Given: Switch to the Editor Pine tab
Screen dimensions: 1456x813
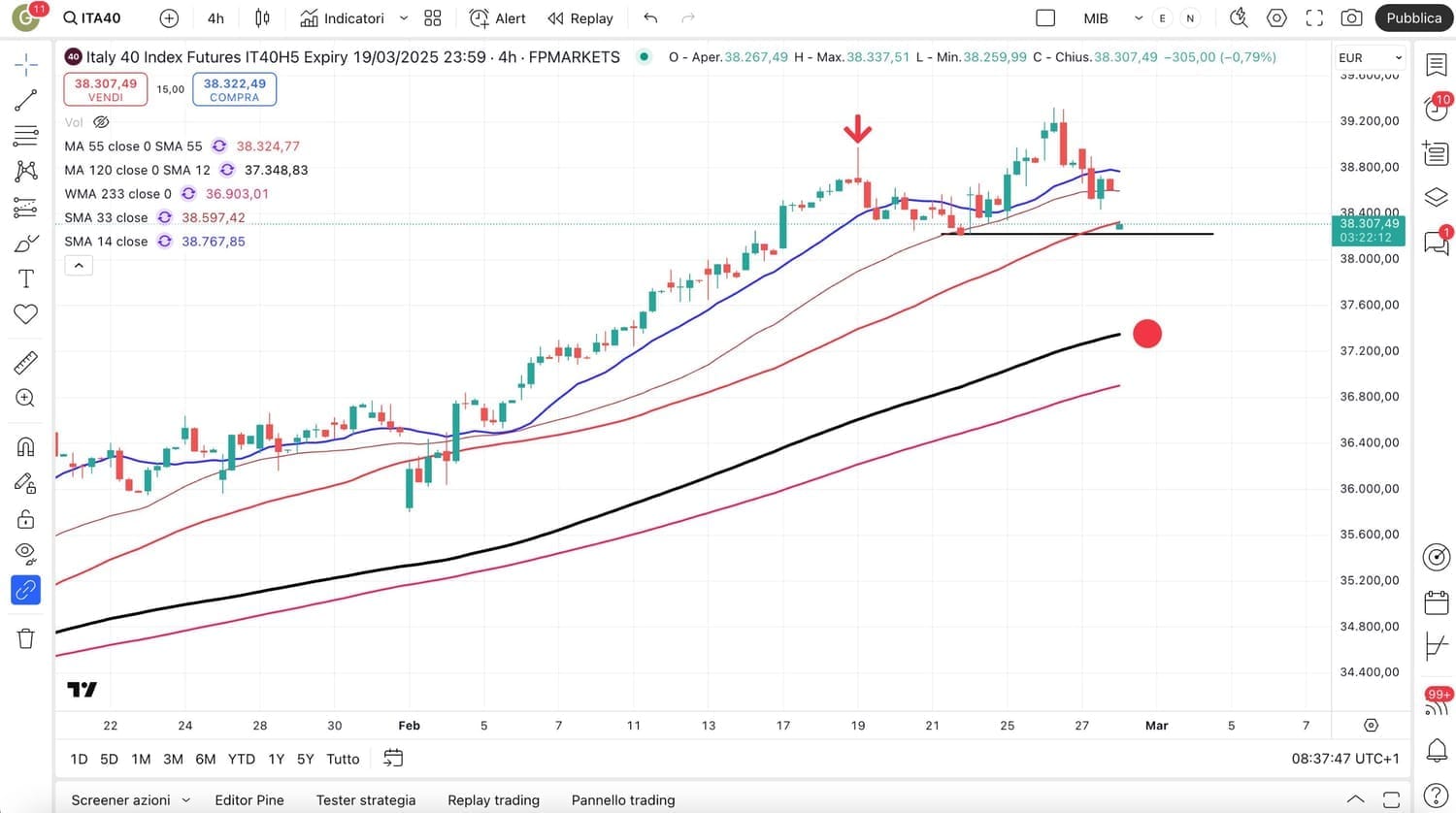Looking at the screenshot, I should pyautogui.click(x=249, y=800).
